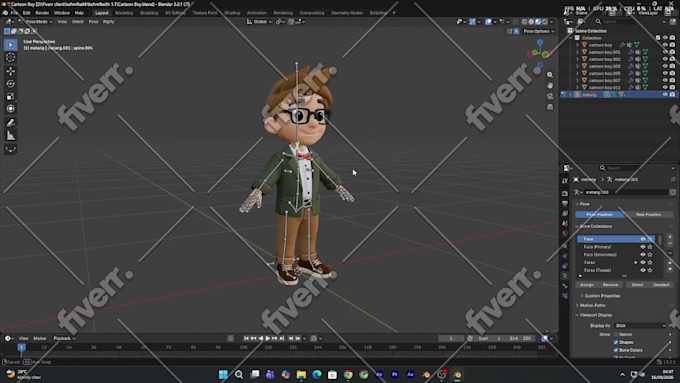Viewport: 680px width, 383px height.
Task: Switch perspective/orthographic grid icon
Action: pos(550,107)
